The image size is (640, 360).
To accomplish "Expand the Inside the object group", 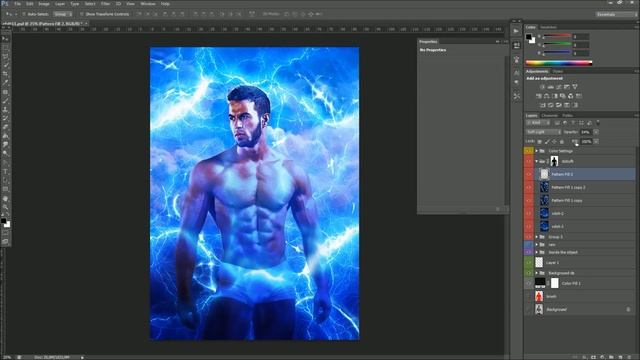I will point(537,252).
